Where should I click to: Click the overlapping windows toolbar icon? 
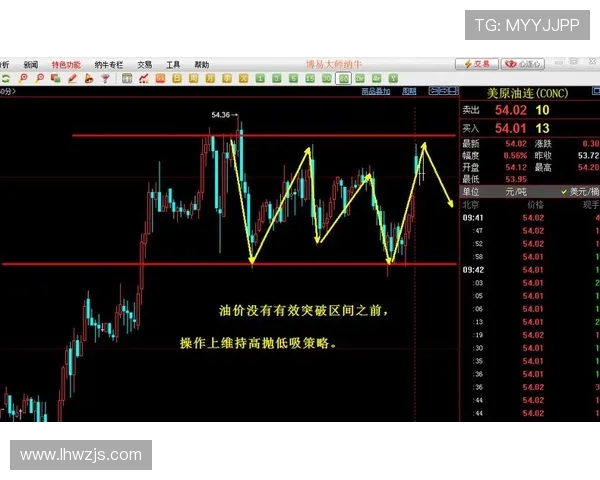point(56,78)
